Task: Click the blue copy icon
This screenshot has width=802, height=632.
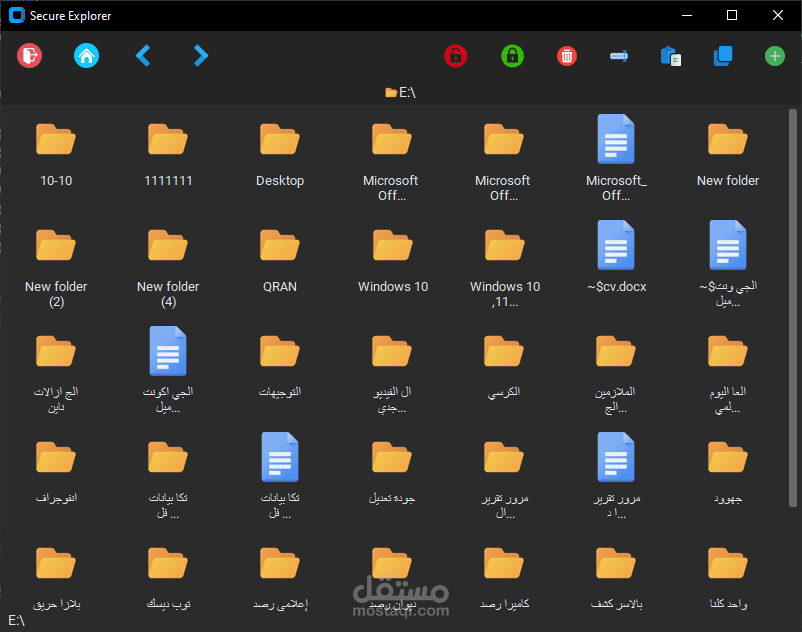Action: [723, 56]
